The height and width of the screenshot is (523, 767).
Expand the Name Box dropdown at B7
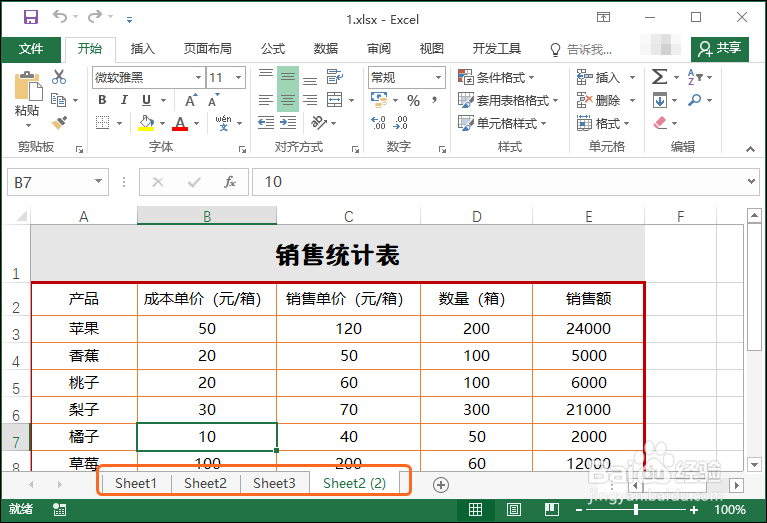[98, 182]
